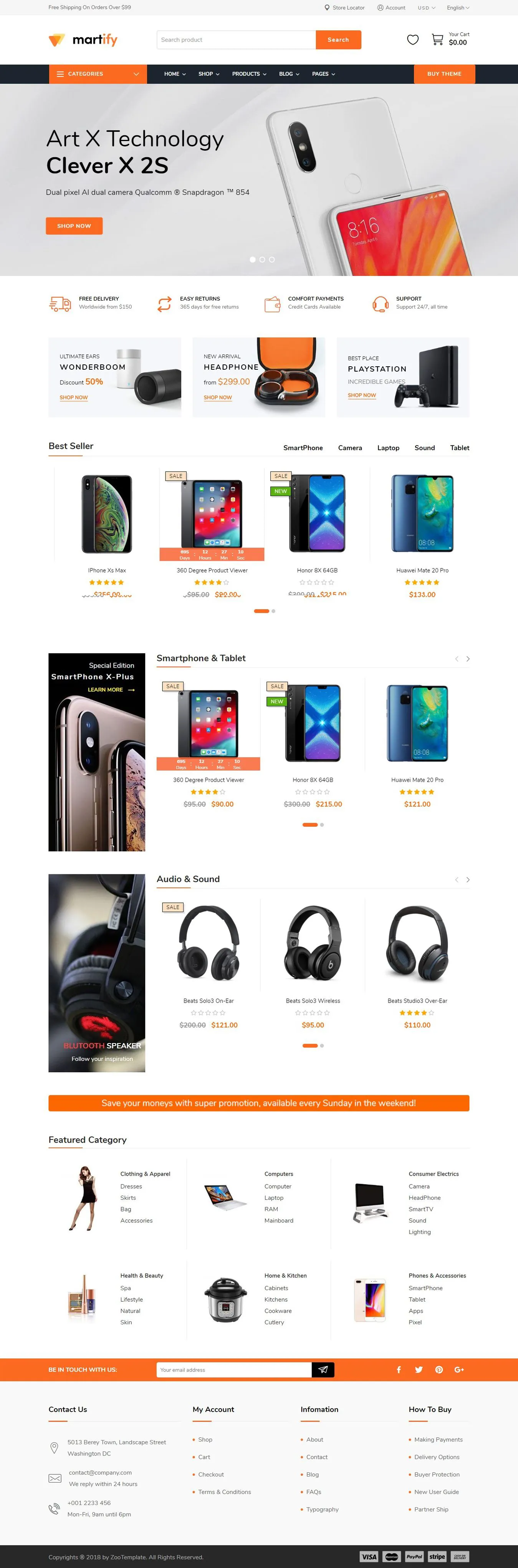Open the Pinterest social icon
The image size is (518, 1568).
click(439, 1369)
